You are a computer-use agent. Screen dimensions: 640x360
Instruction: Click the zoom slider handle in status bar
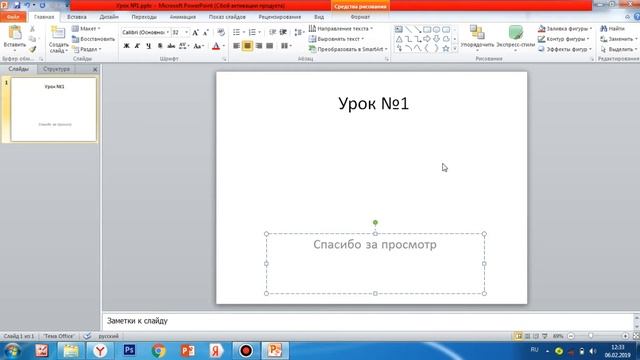[x=590, y=336]
